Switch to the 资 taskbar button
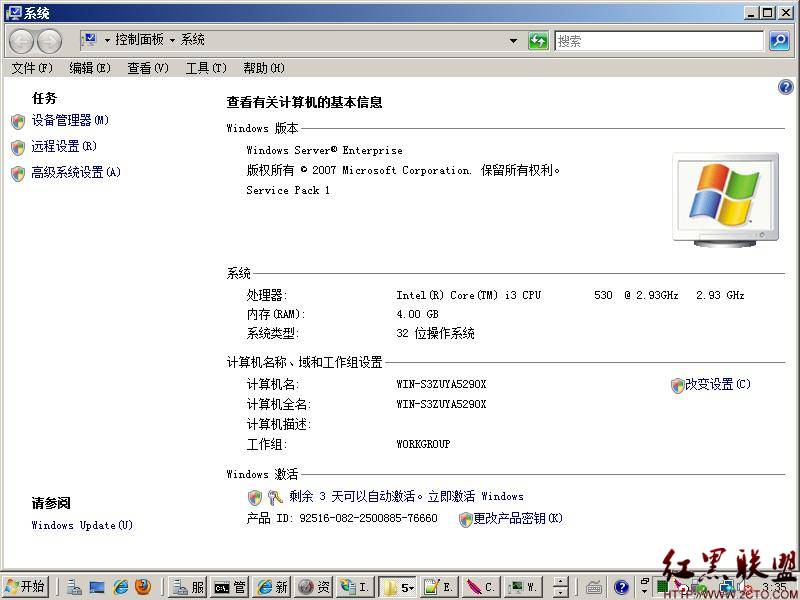800x600 pixels. 314,587
